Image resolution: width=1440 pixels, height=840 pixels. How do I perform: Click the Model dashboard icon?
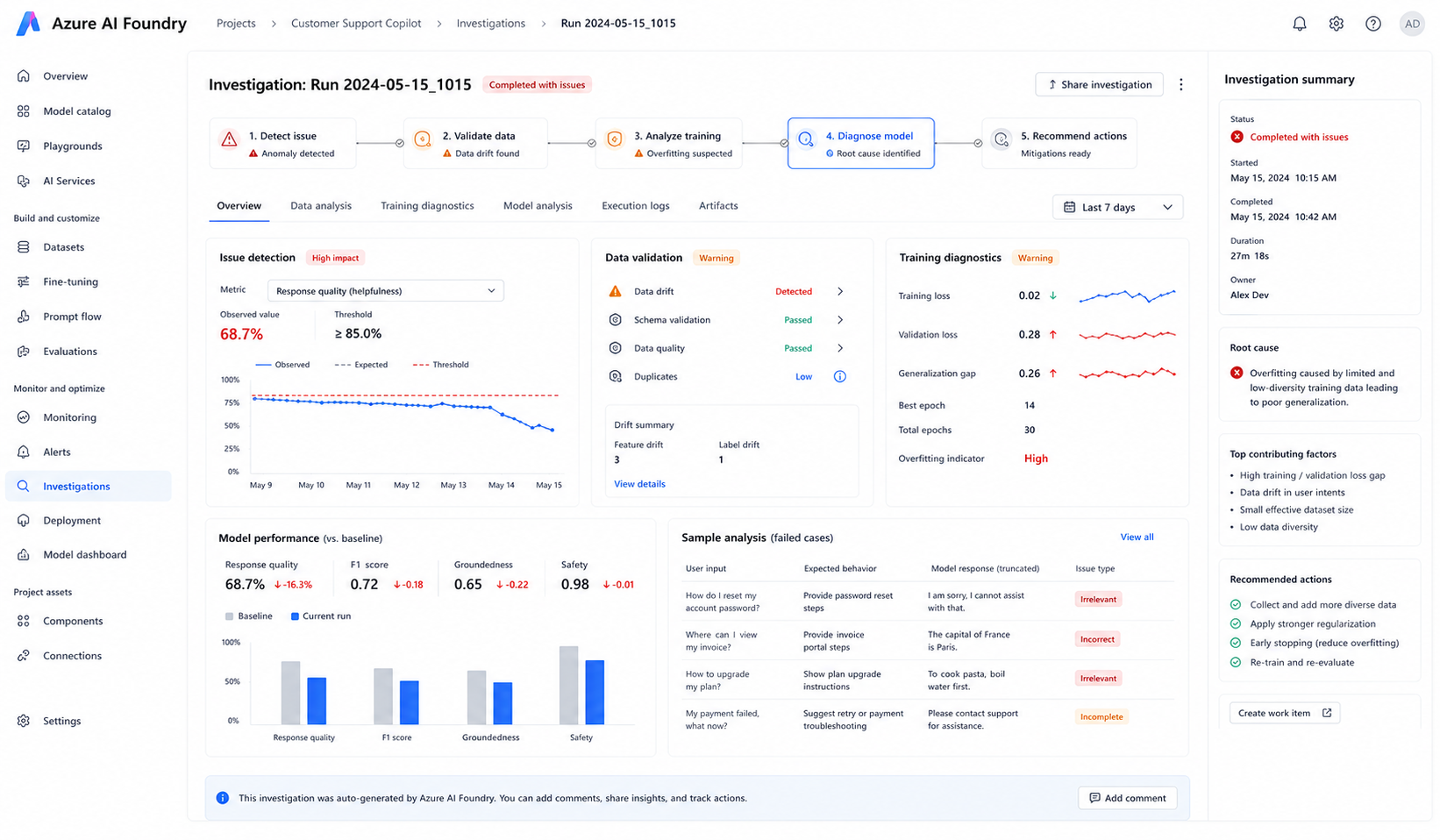pyautogui.click(x=24, y=555)
